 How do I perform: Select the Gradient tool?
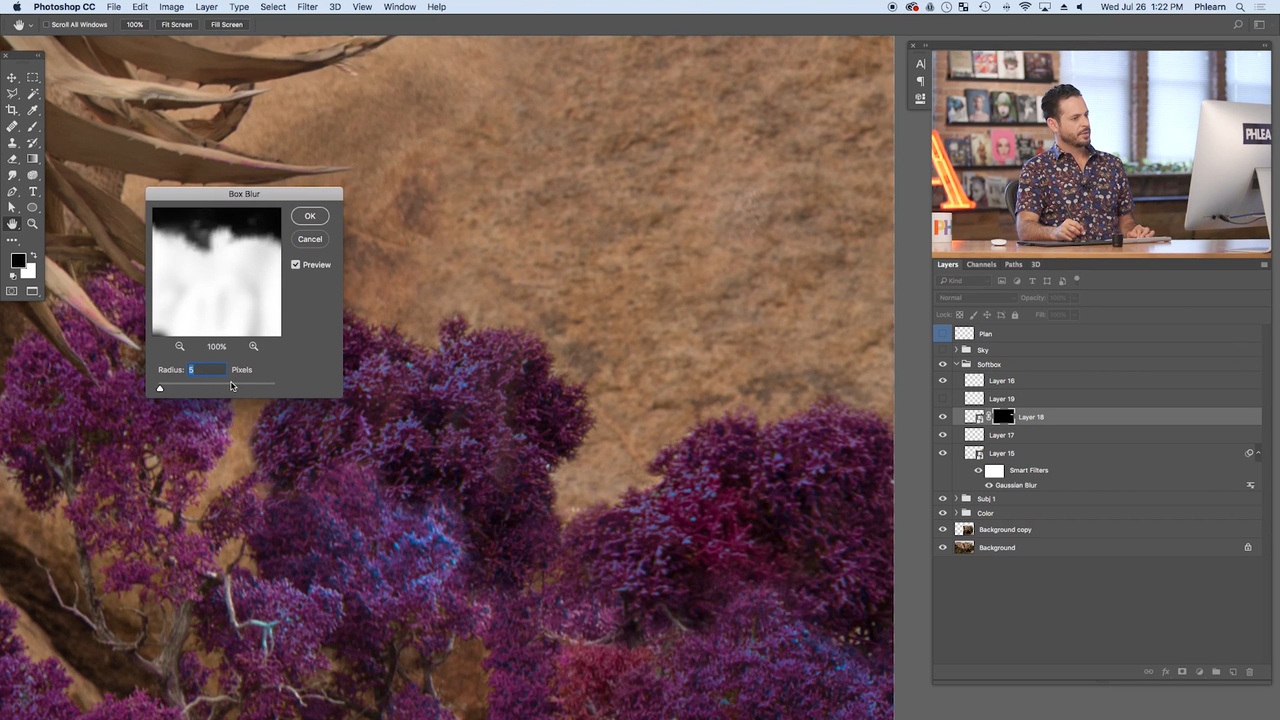point(32,159)
